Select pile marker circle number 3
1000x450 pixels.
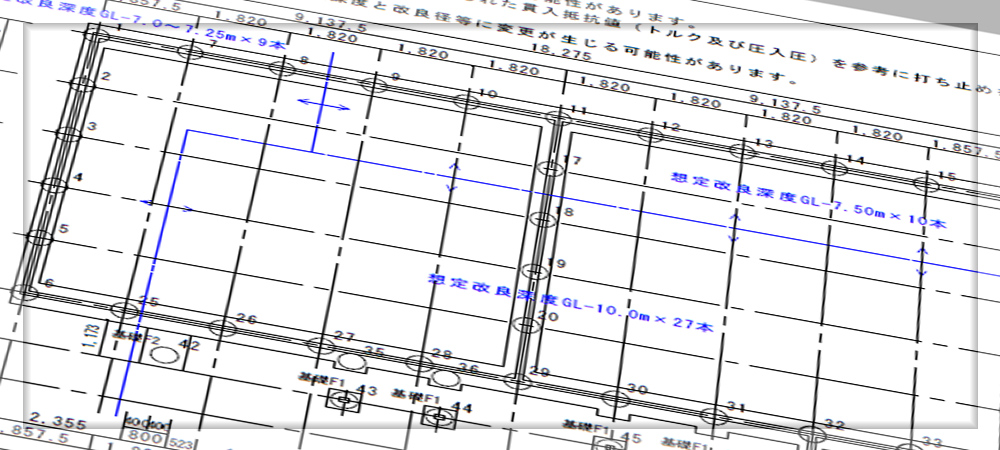point(68,134)
